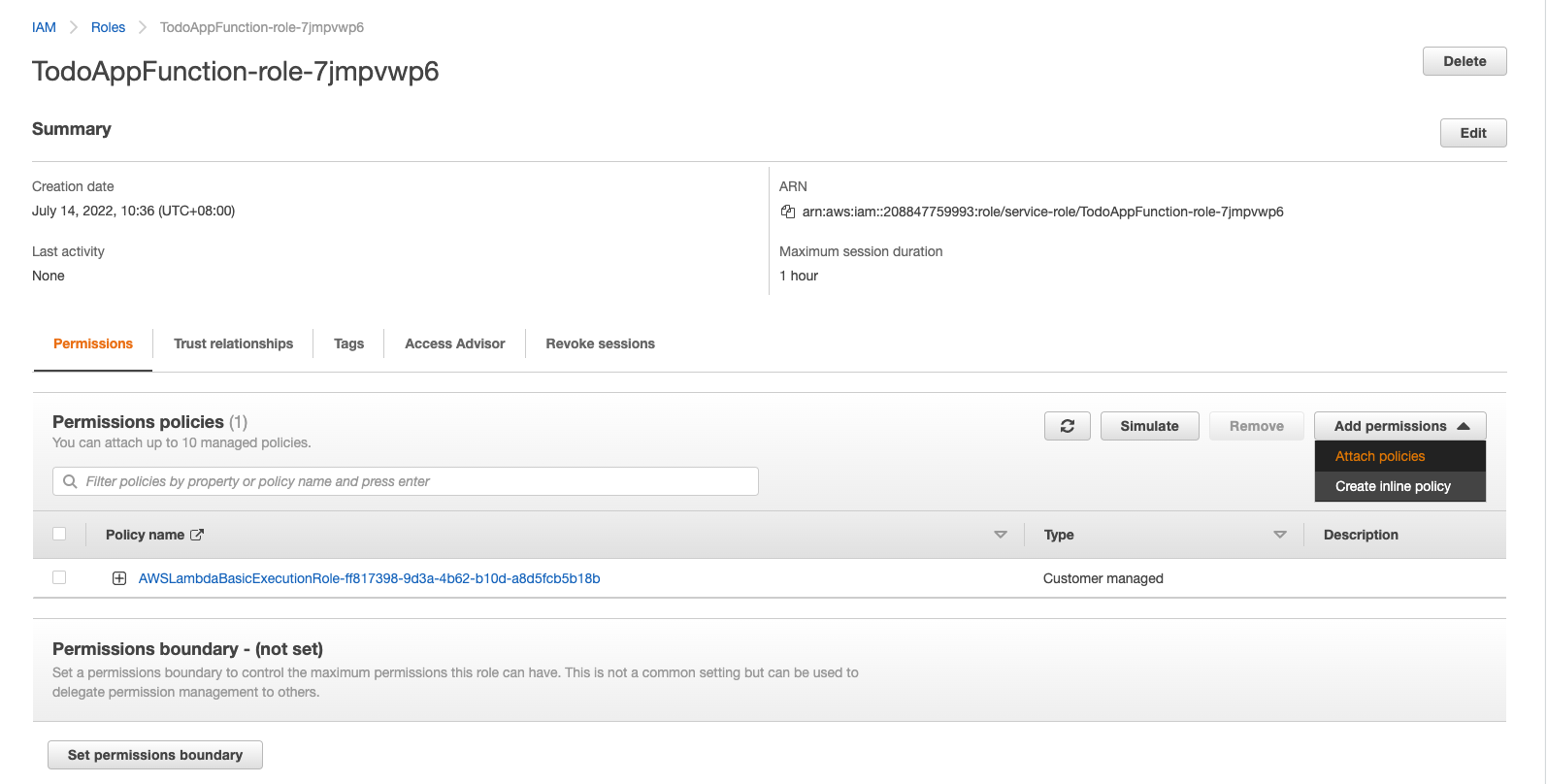
Task: Choose Attach policies from the menu
Action: (x=1400, y=456)
